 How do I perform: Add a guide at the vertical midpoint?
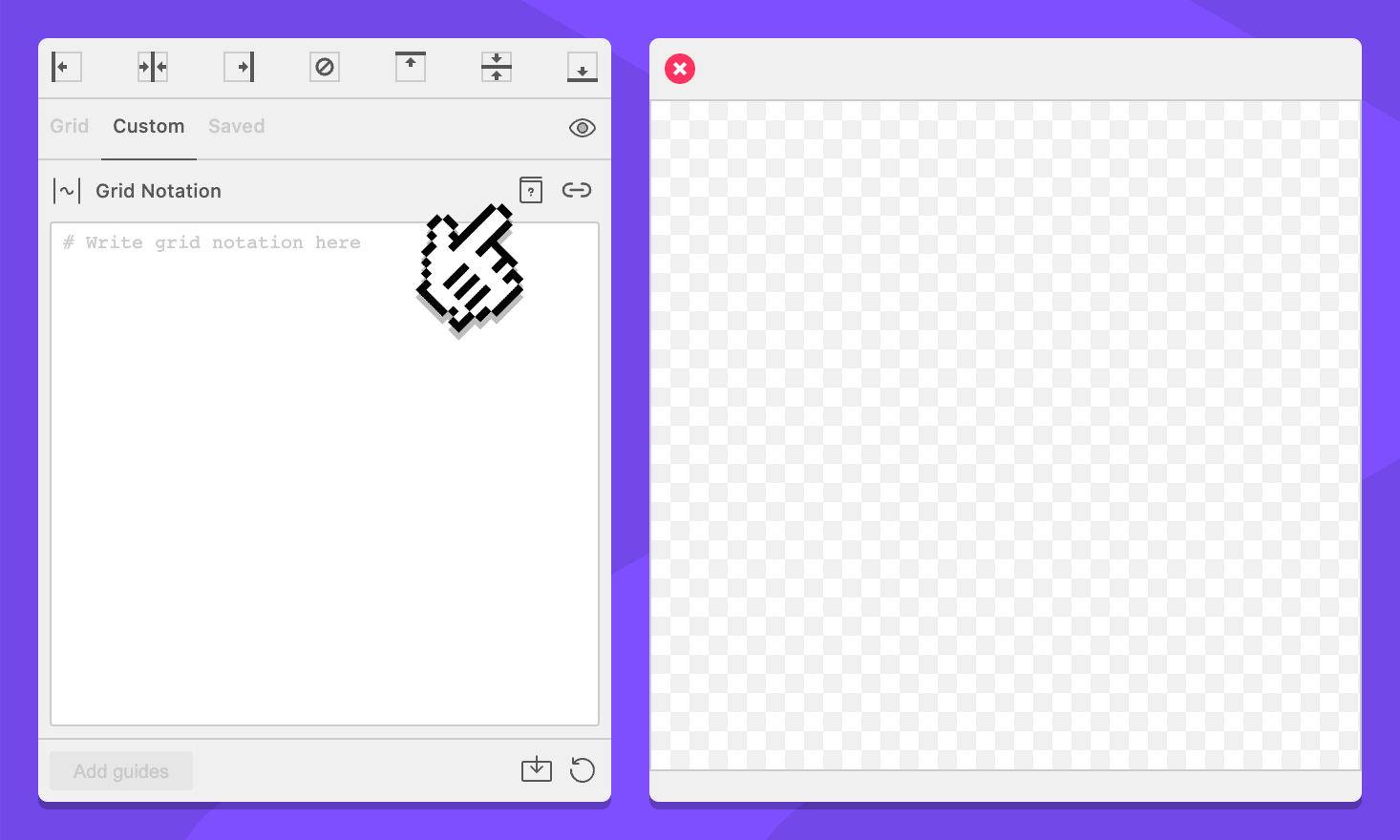pyautogui.click(x=153, y=67)
